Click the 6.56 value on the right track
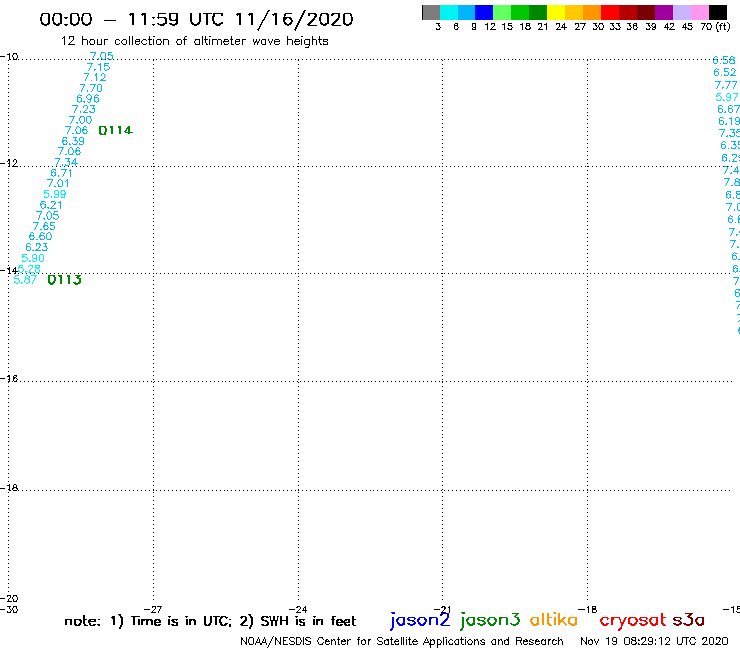The image size is (740, 650). pyautogui.click(x=724, y=60)
